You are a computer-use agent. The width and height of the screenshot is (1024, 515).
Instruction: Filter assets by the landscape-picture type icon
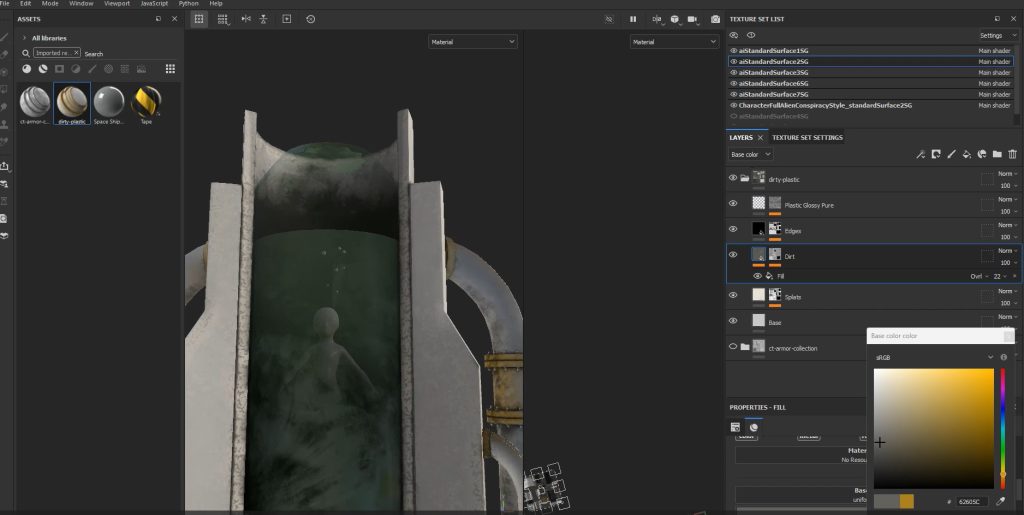pos(141,69)
